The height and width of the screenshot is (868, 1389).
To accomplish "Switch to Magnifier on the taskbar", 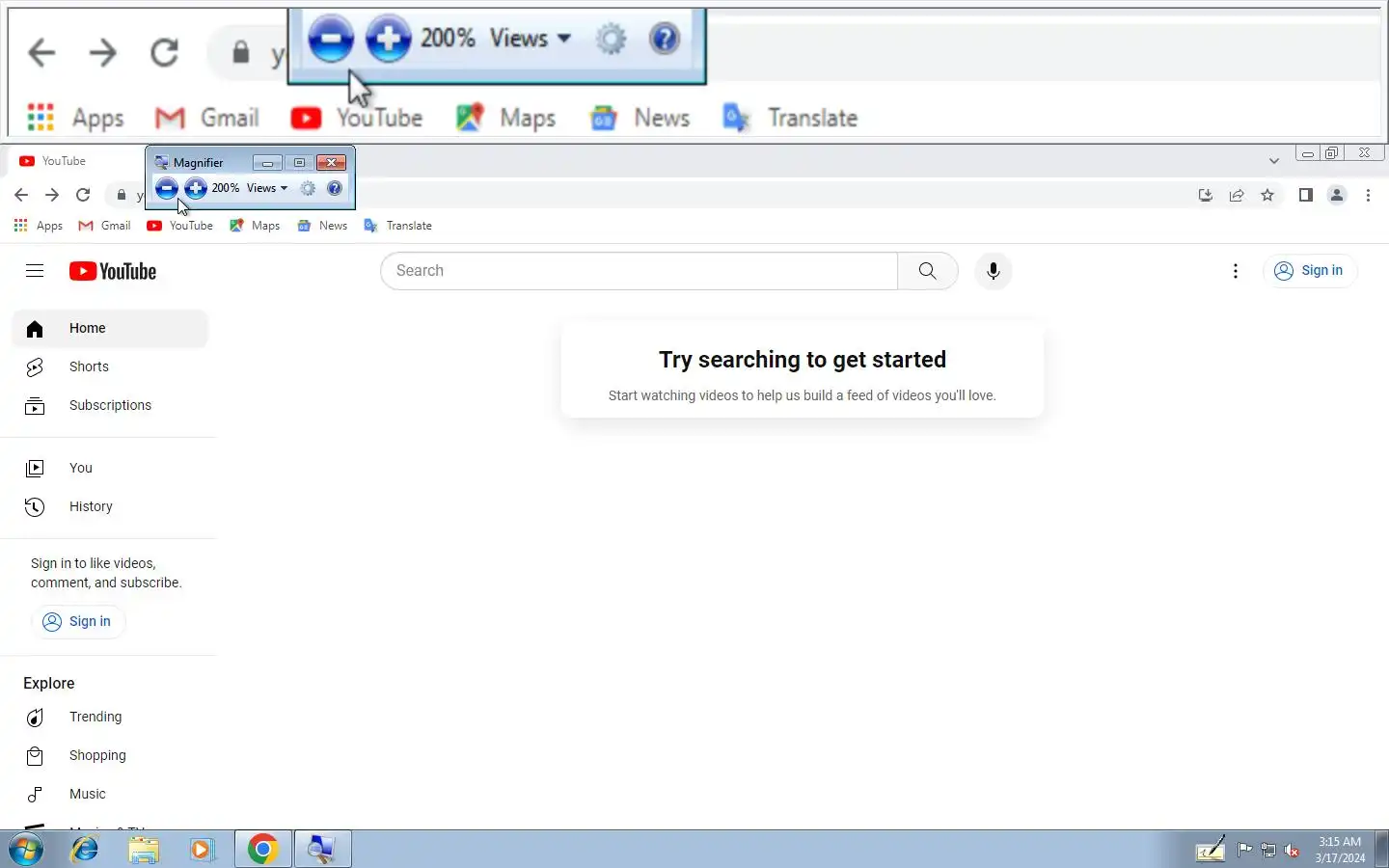I will (x=322, y=850).
